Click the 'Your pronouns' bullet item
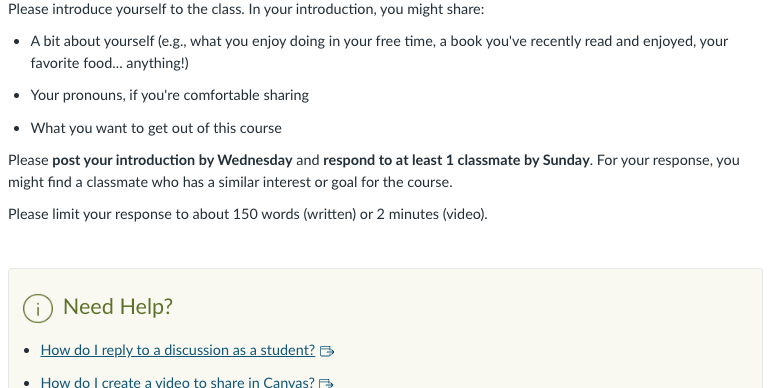 point(169,95)
